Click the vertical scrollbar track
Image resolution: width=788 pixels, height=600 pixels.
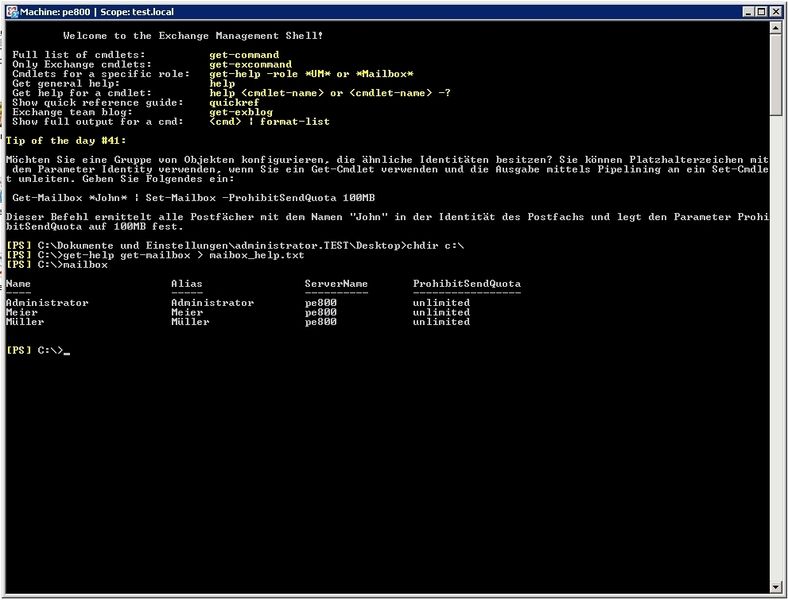point(774,300)
